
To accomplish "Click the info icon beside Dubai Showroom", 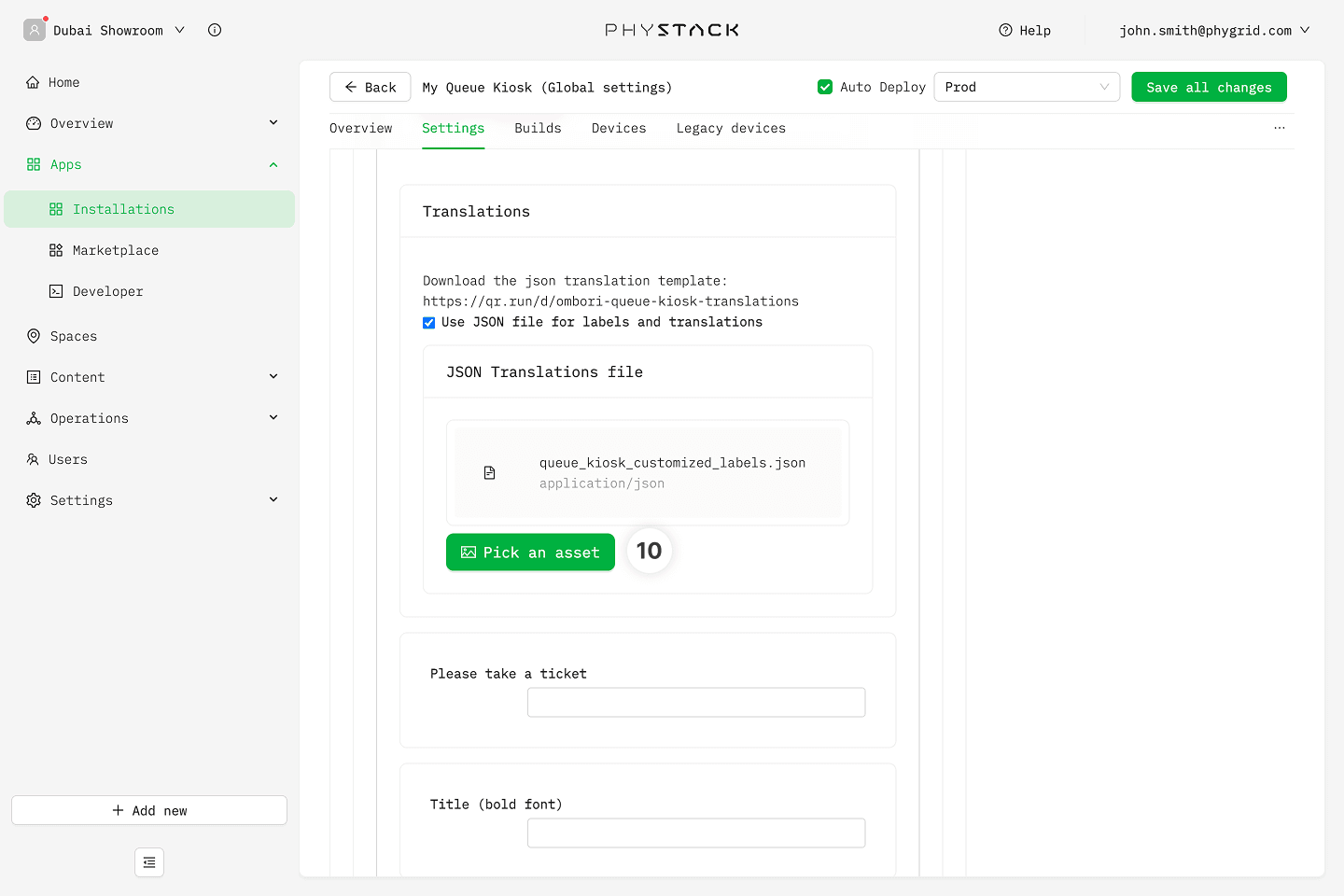I will click(215, 30).
